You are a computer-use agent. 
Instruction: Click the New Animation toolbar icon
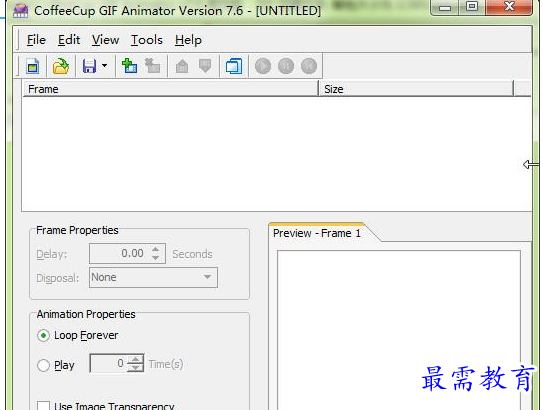(x=33, y=66)
